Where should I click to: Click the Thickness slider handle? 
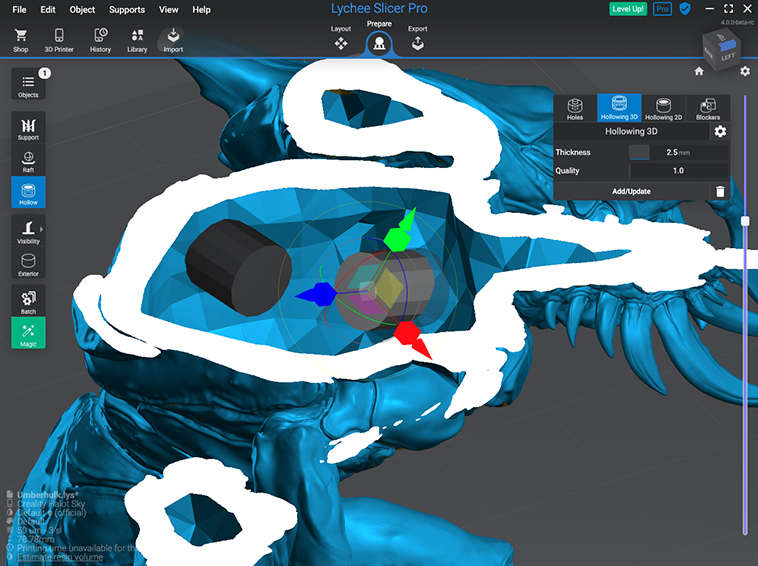pyautogui.click(x=639, y=152)
